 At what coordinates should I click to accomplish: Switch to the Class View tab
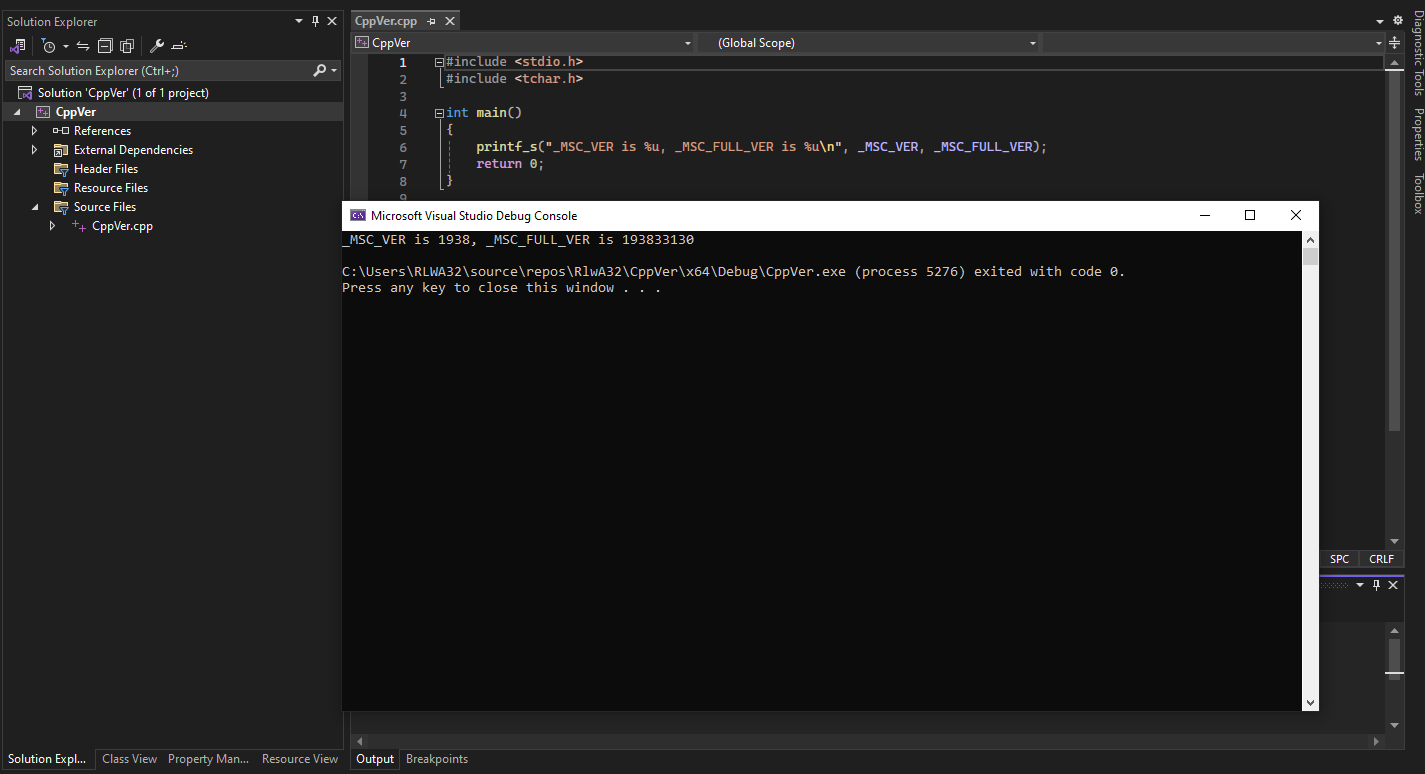point(128,758)
